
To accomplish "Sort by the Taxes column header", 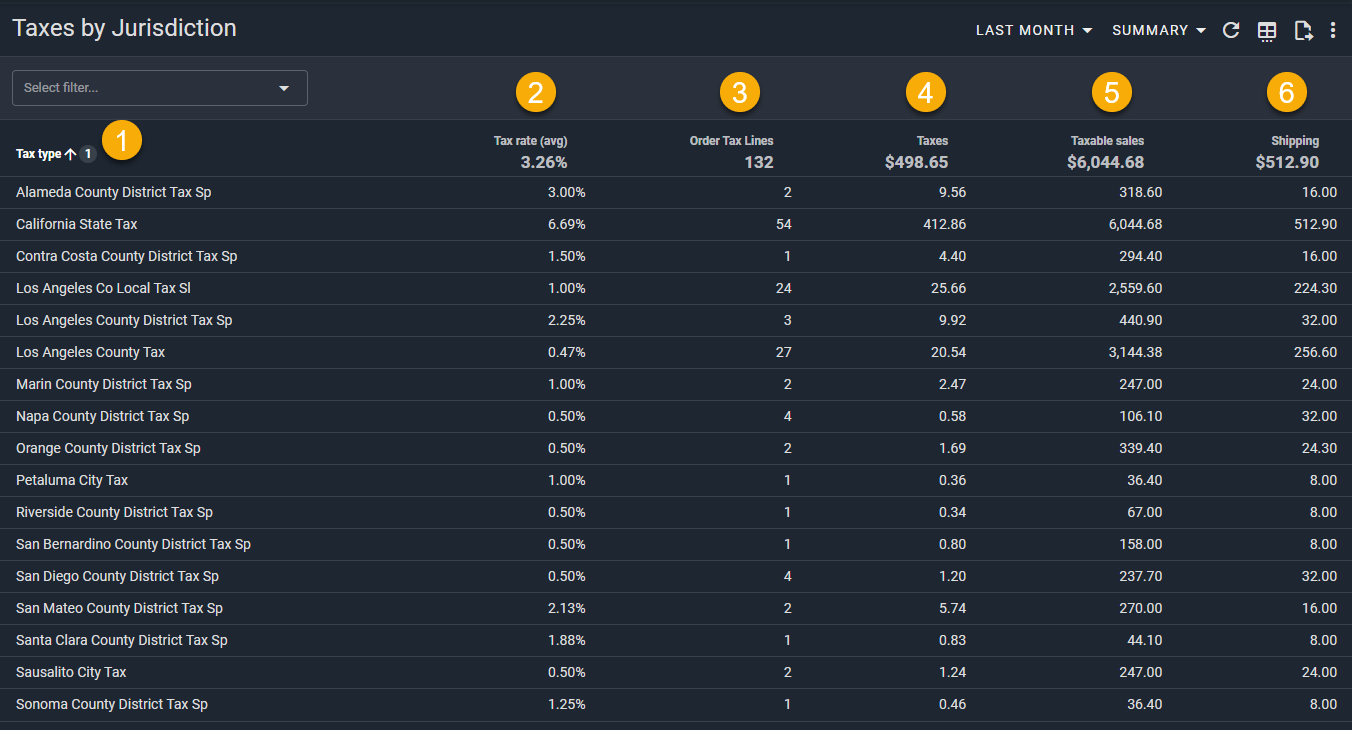I will pyautogui.click(x=932, y=141).
